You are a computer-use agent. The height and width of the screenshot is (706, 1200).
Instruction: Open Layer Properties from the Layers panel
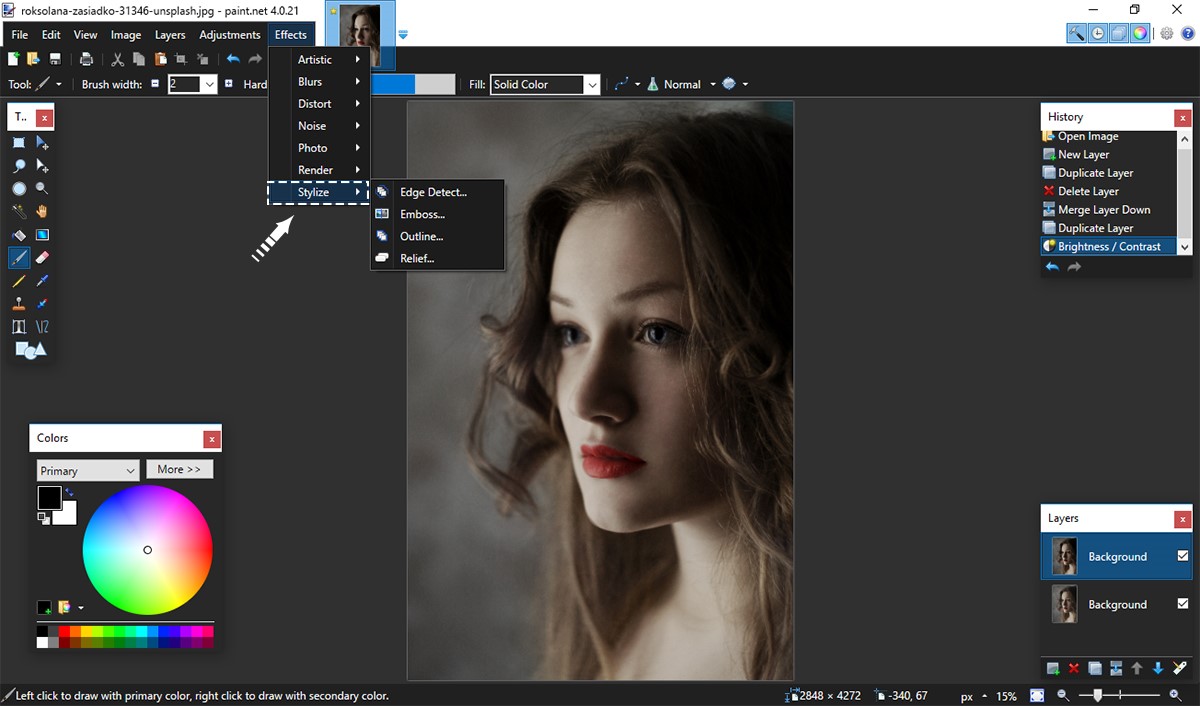1180,667
